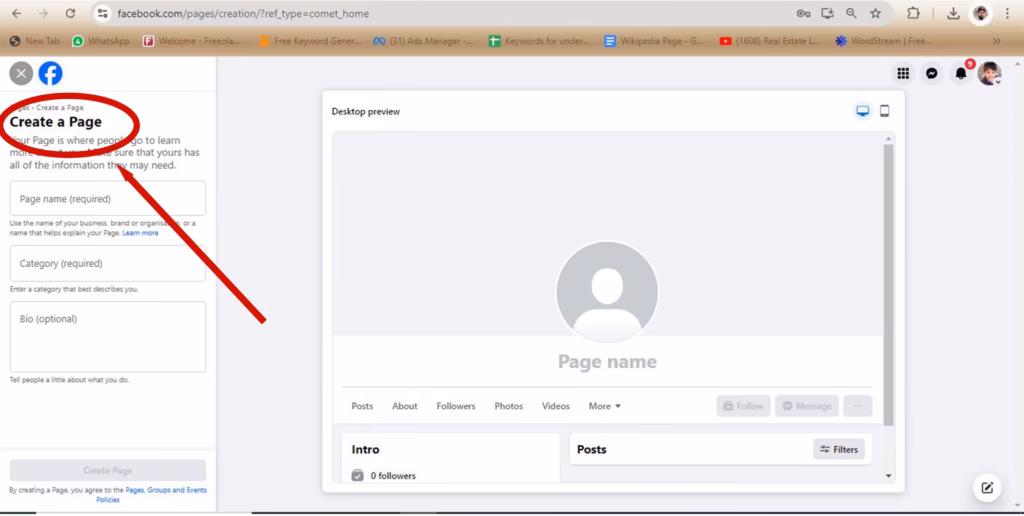The height and width of the screenshot is (516, 1024).
Task: Click the 0 followers text
Action: point(393,476)
